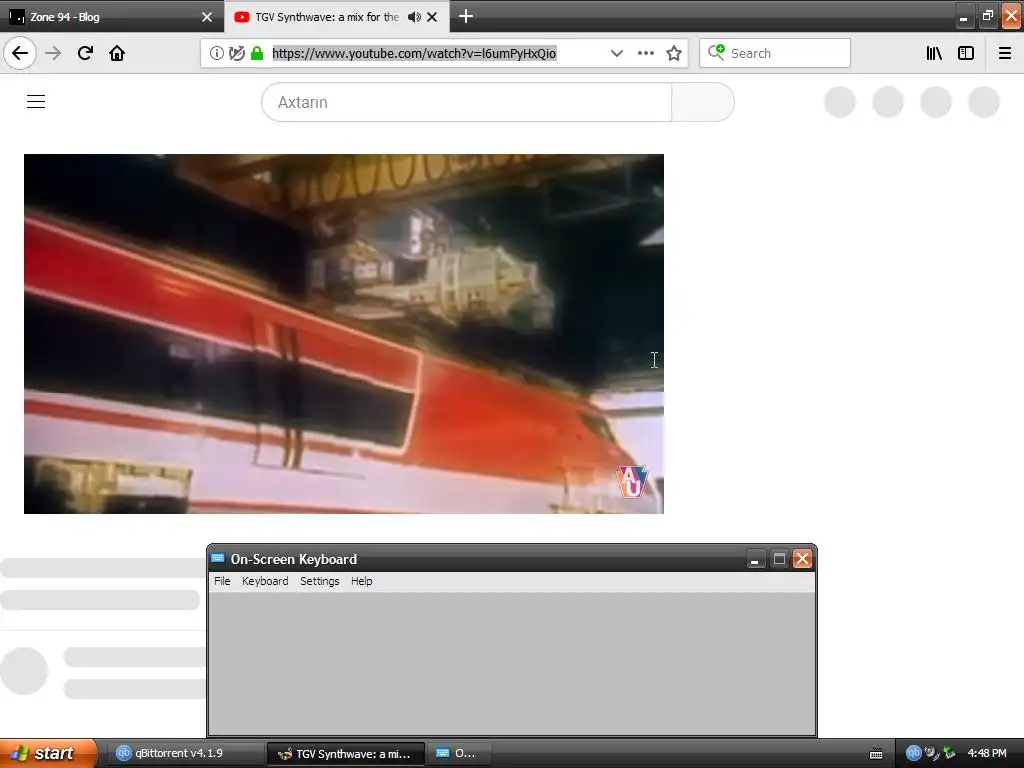Open the YouTube guide hamburger menu
This screenshot has height=768, width=1024.
tap(36, 101)
